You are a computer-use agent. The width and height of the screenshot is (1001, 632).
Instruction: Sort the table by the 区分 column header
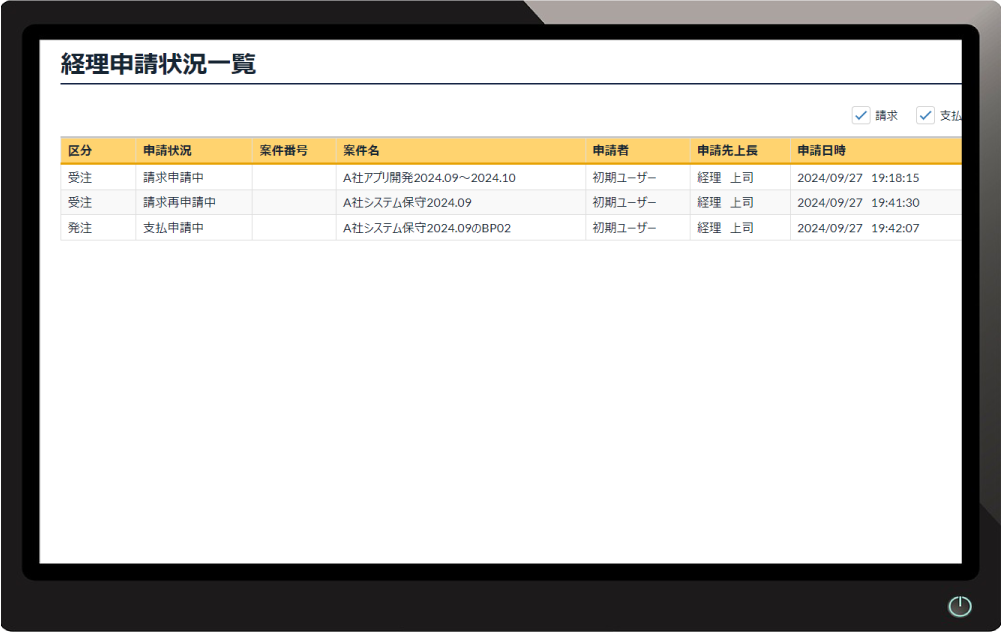click(80, 150)
